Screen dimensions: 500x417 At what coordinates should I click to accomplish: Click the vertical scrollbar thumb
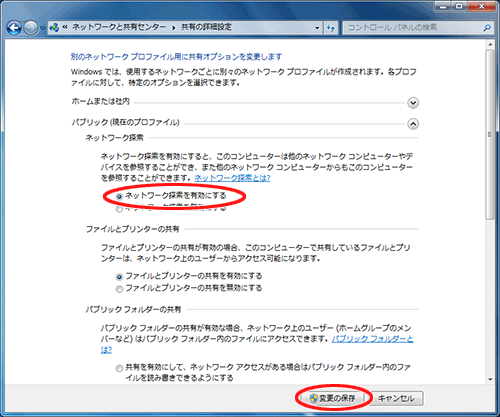point(490,134)
